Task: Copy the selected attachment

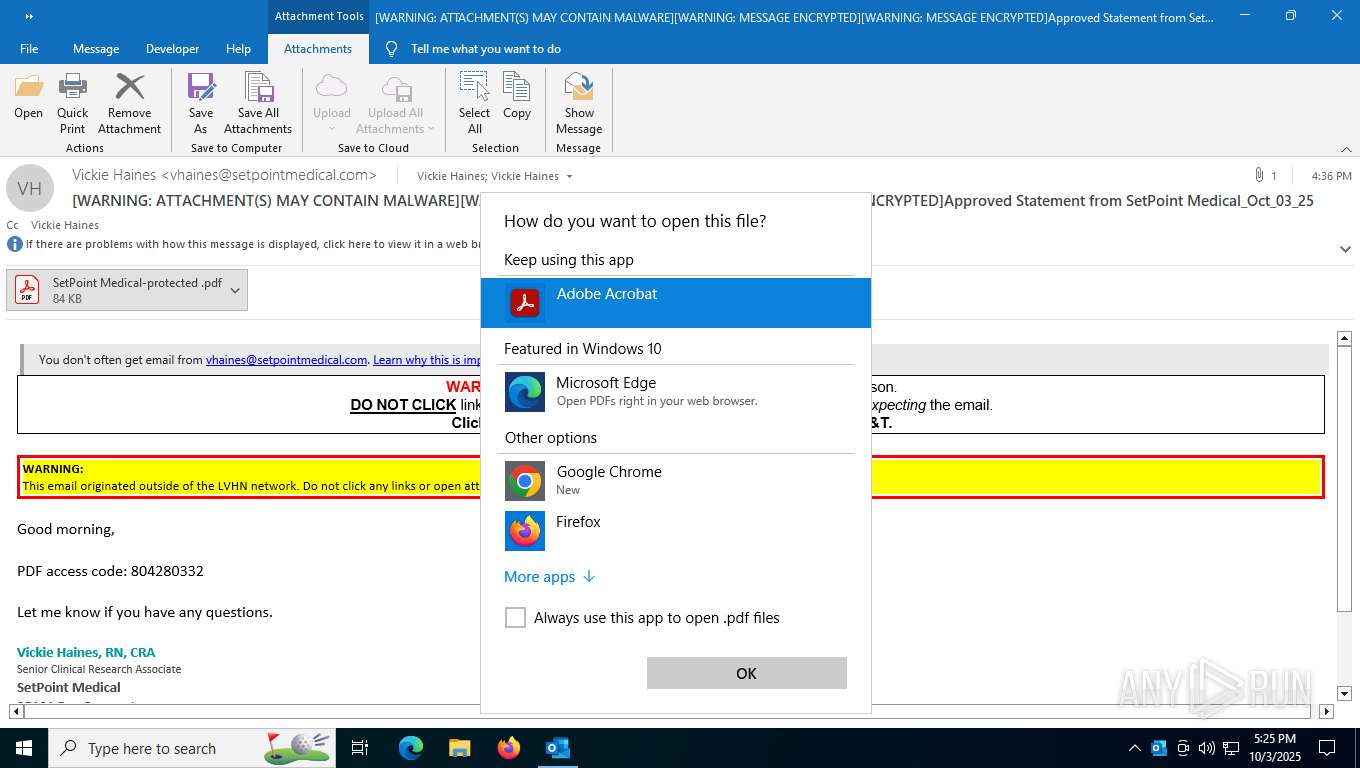Action: (x=517, y=97)
